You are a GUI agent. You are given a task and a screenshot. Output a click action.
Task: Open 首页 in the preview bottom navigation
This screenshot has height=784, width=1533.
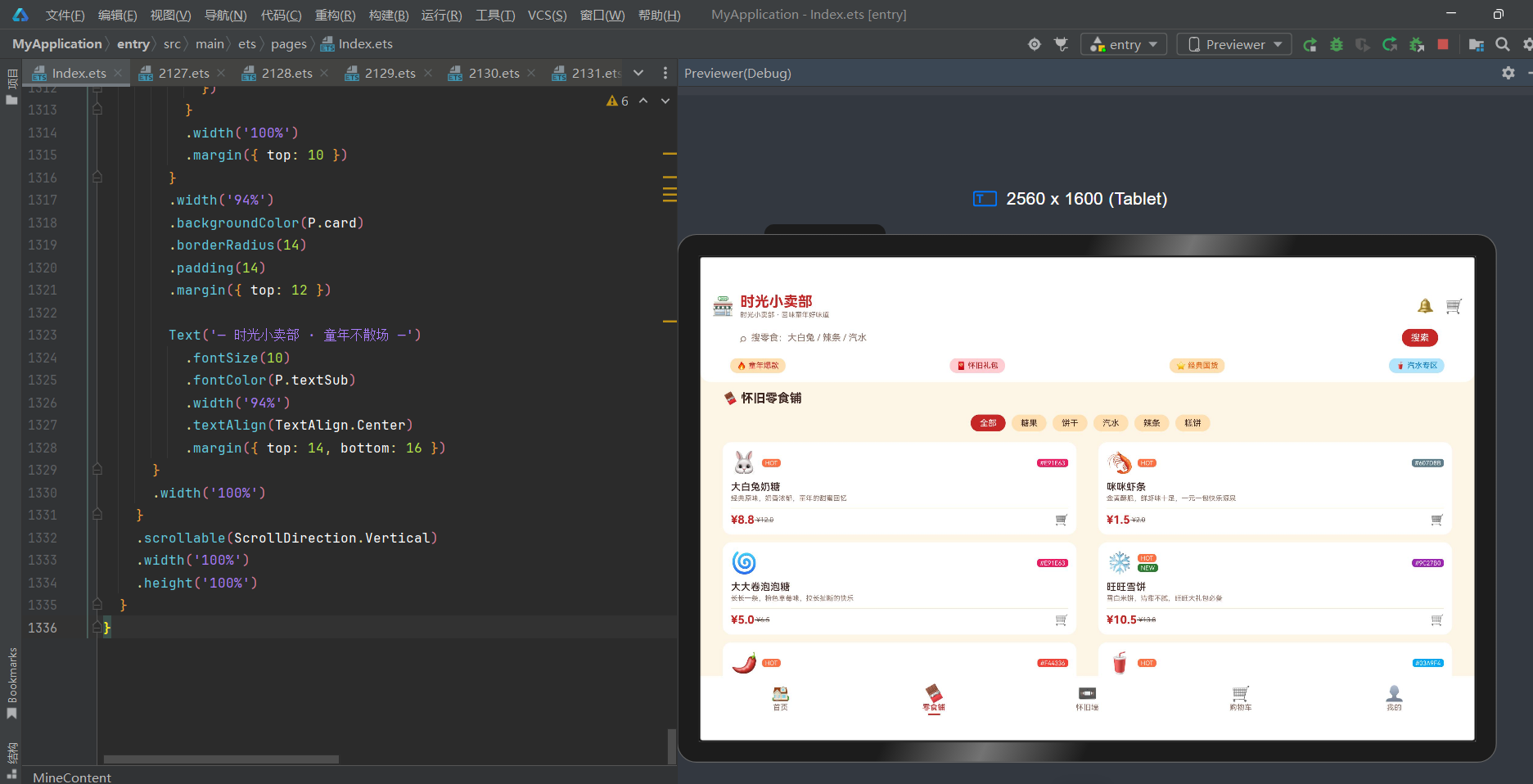(x=780, y=698)
